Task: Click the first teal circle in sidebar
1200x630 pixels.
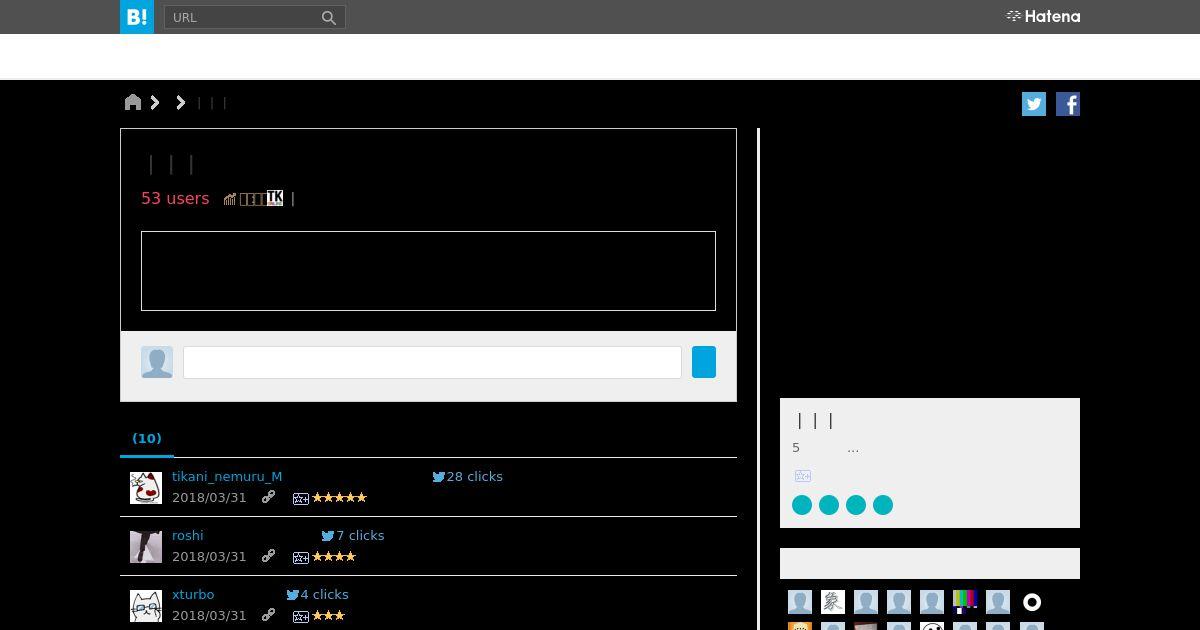Action: pos(802,505)
